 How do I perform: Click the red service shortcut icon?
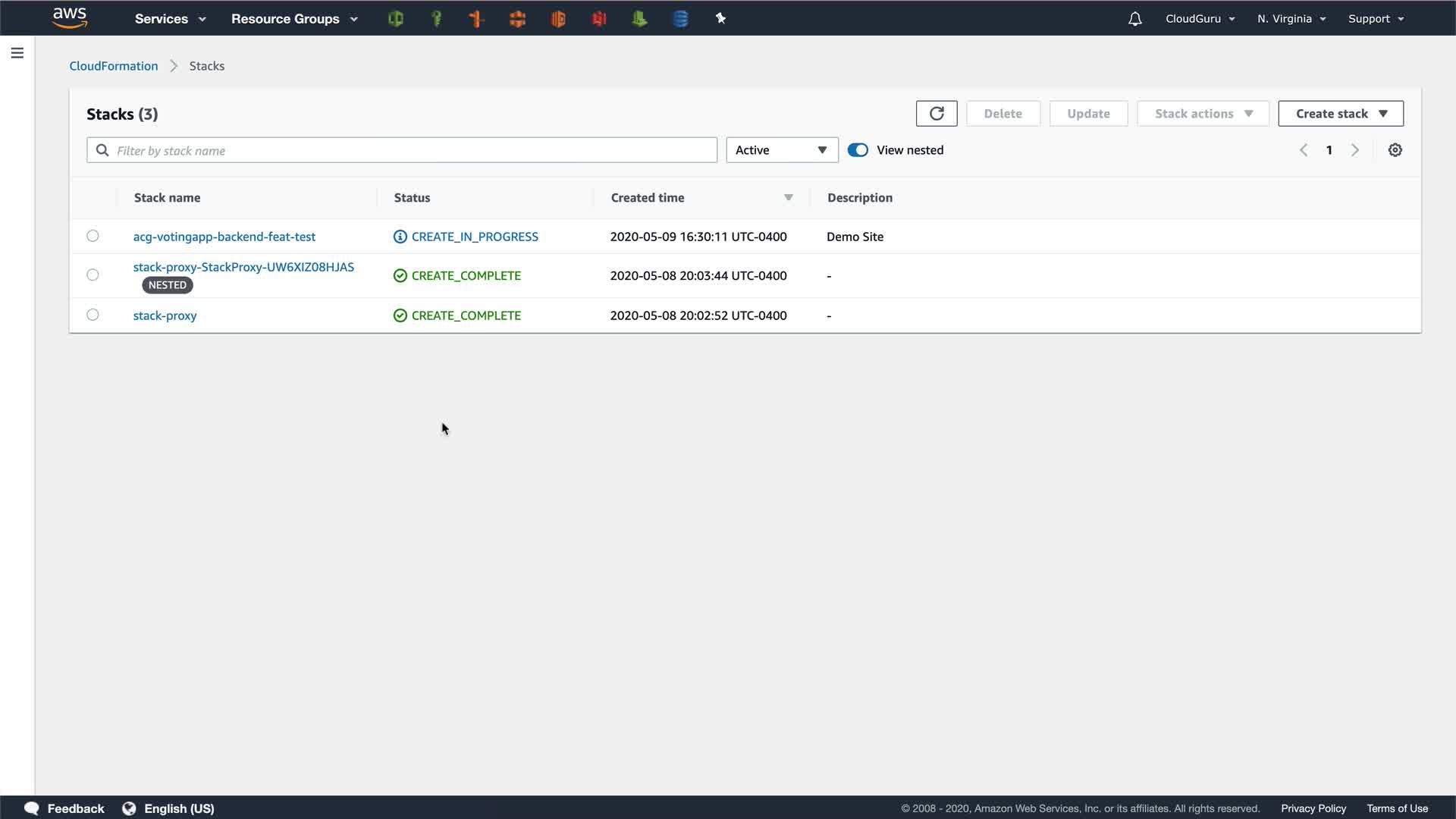[x=599, y=19]
